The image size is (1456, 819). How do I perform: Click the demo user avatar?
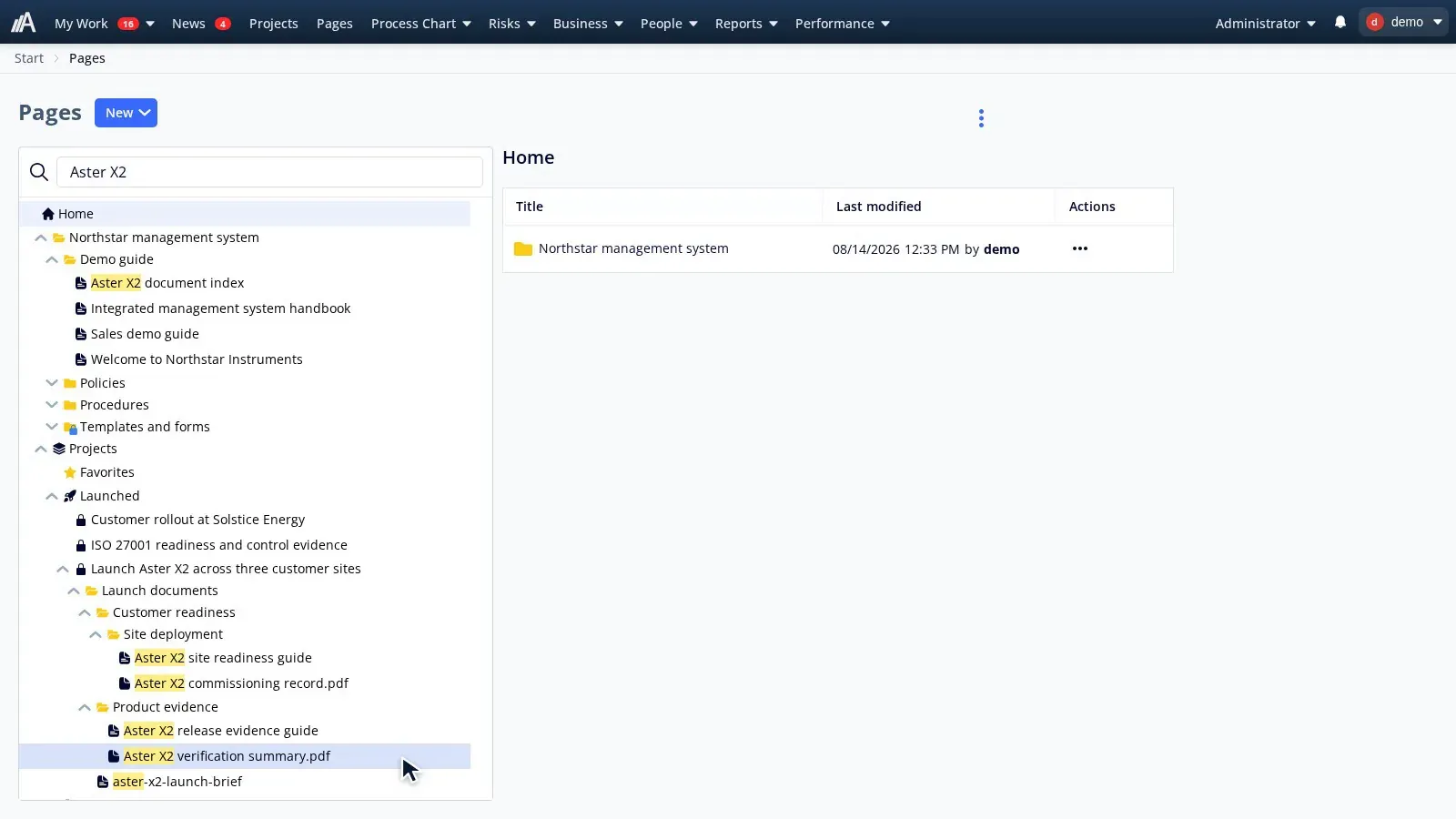click(1375, 22)
